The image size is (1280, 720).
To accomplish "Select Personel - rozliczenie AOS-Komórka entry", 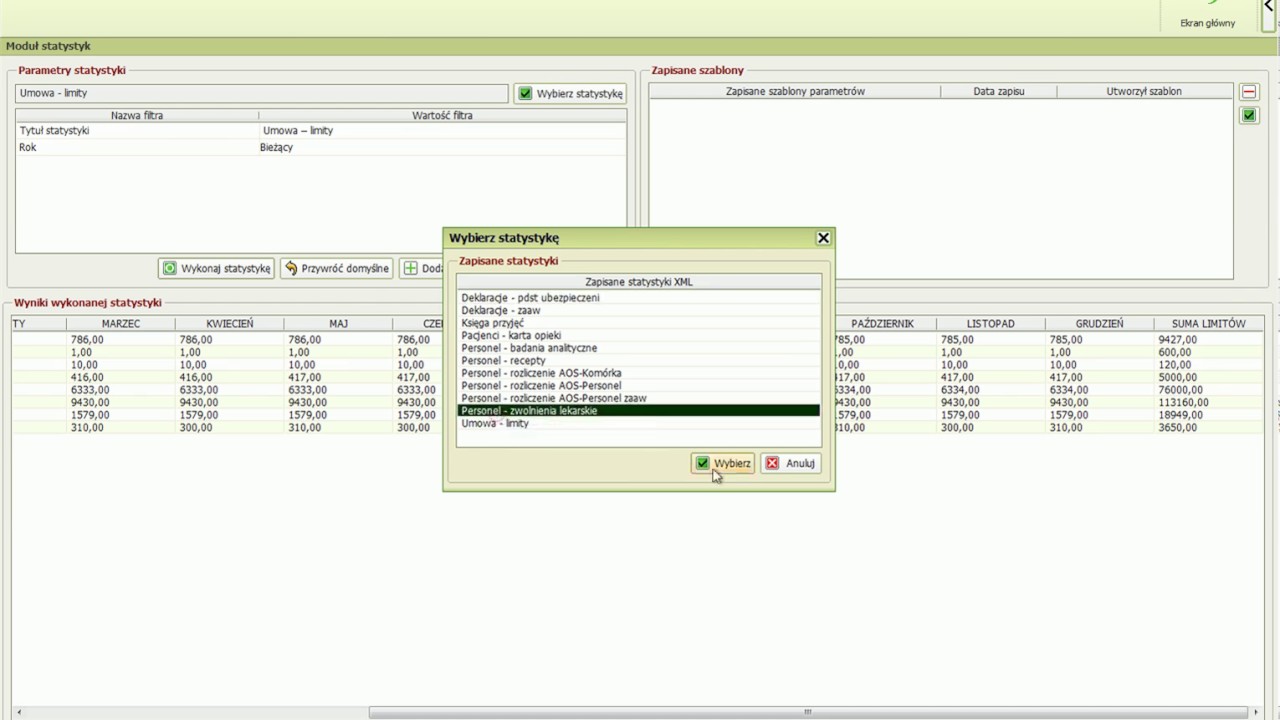I will (x=638, y=373).
